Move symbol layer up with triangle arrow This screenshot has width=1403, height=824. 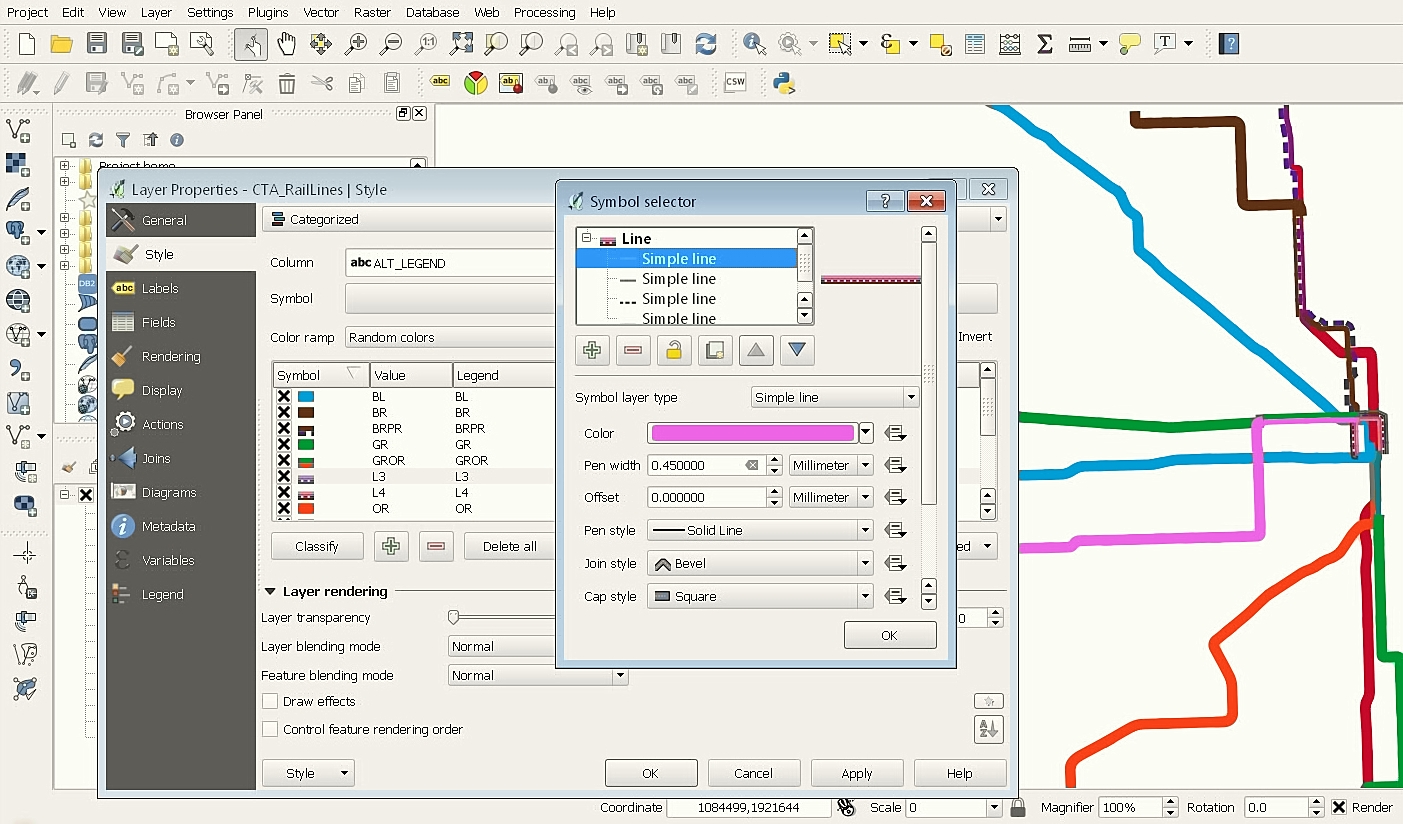coord(756,350)
